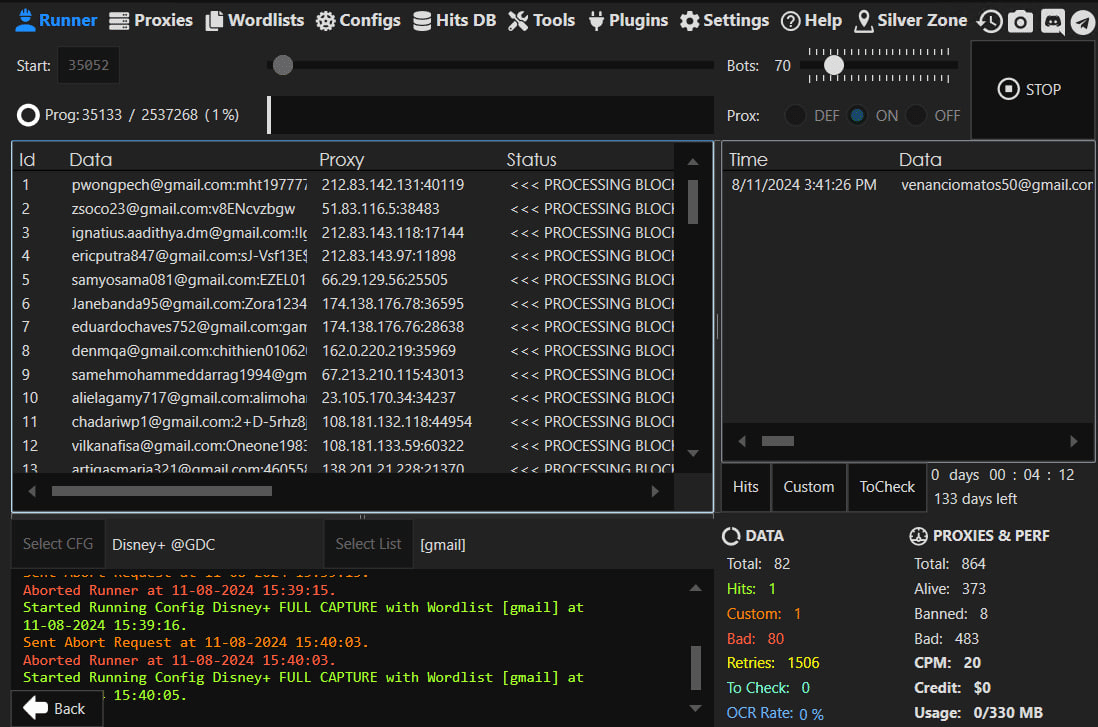Select the OFF proxy mode radio button
The image size is (1098, 727).
pyautogui.click(x=916, y=115)
